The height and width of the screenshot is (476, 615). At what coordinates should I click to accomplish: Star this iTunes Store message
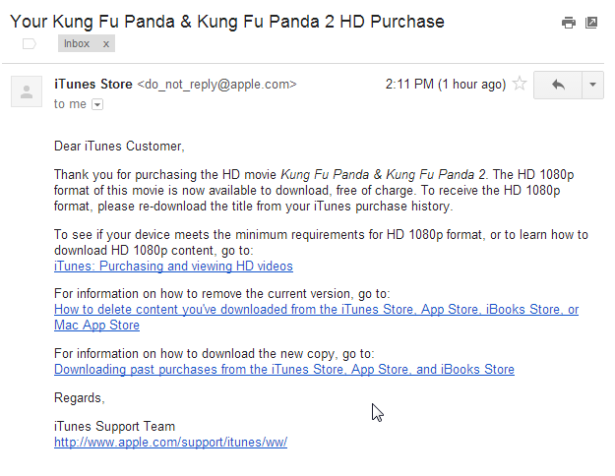pyautogui.click(x=519, y=85)
